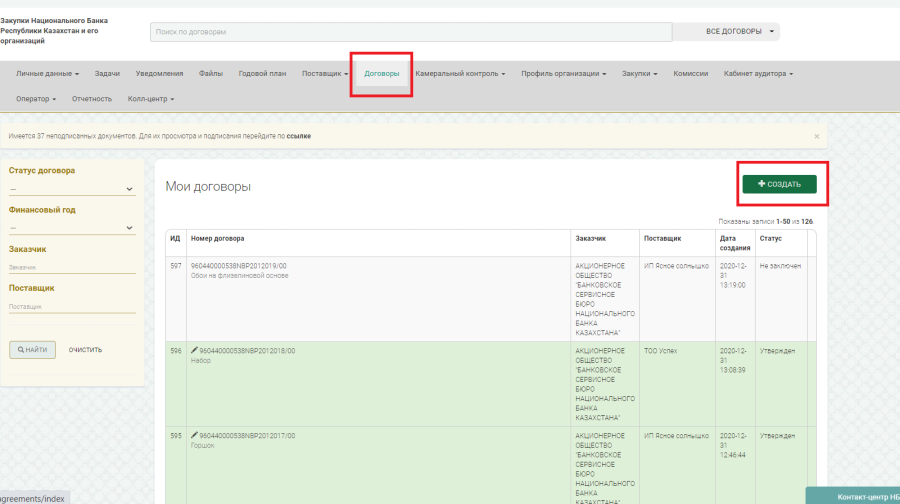Open the Финансовый год dropdown

point(72,227)
